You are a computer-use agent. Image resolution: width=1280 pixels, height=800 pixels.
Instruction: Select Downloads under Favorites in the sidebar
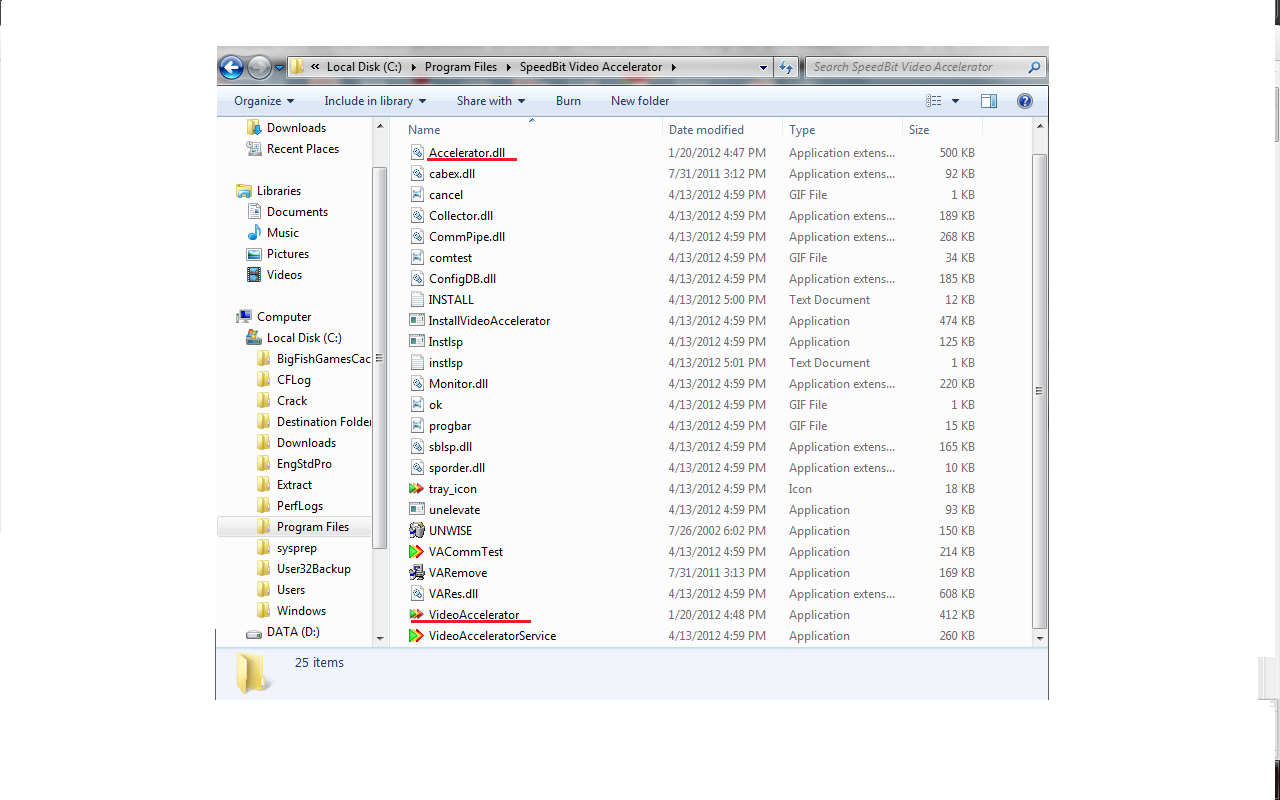(296, 128)
